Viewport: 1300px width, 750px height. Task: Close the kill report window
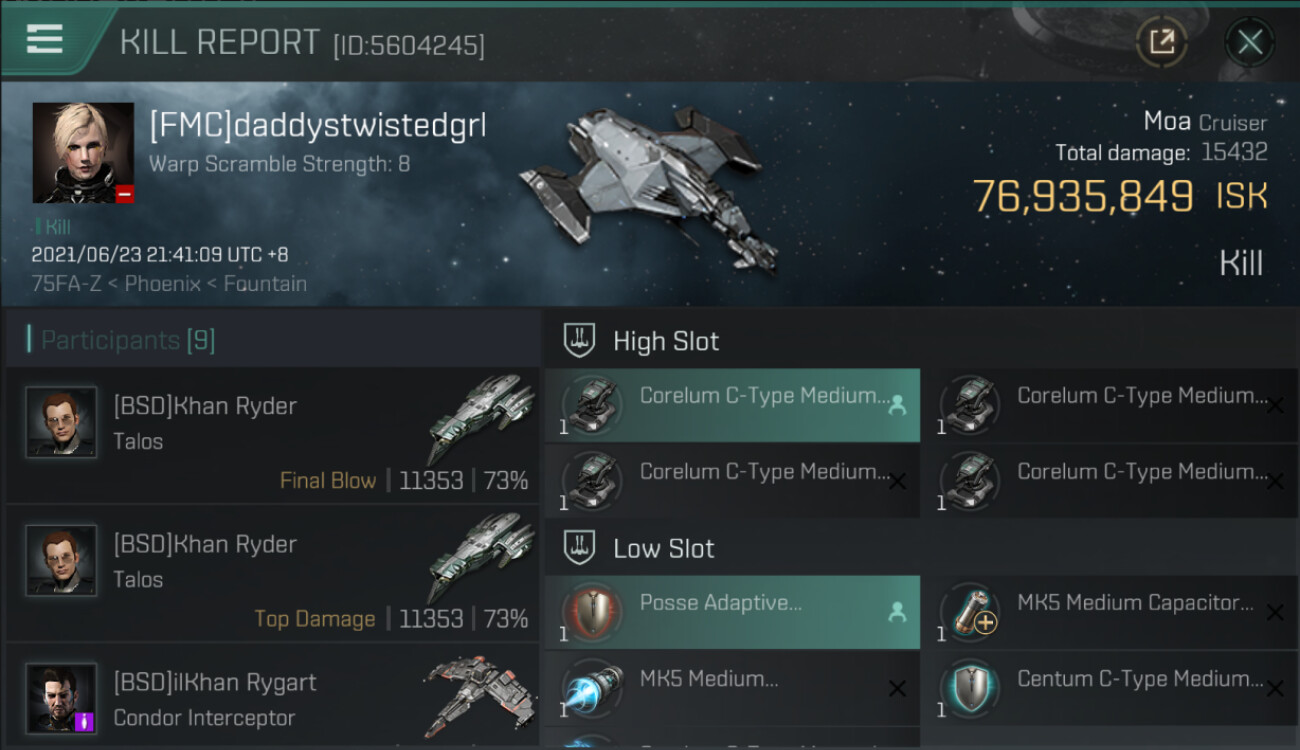click(1250, 42)
